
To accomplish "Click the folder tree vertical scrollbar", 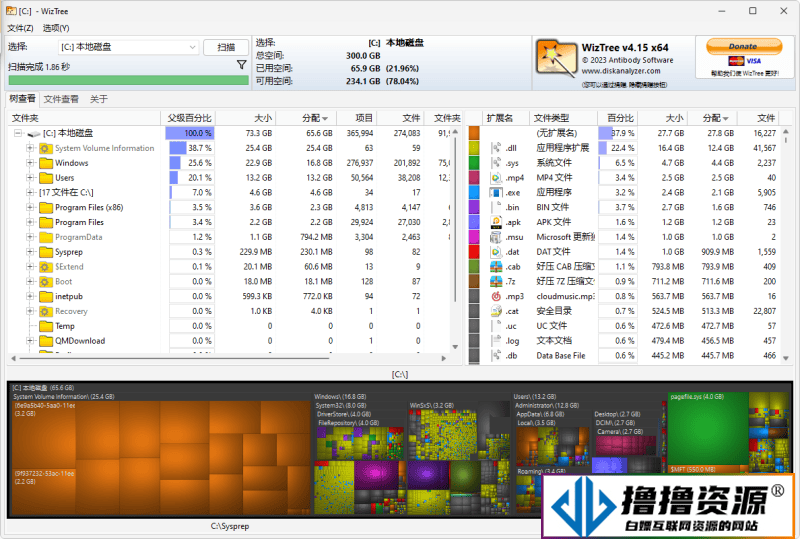I will coord(455,217).
